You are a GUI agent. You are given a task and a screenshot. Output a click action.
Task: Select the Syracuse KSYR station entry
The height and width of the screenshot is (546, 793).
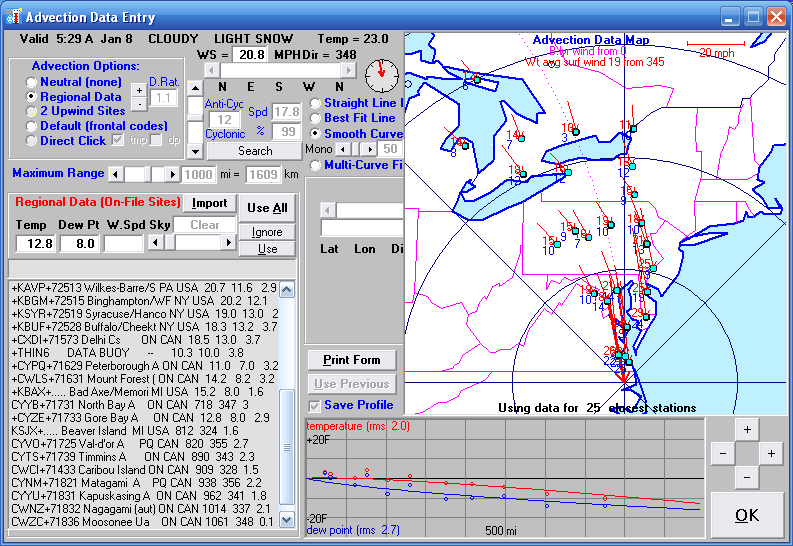point(140,313)
